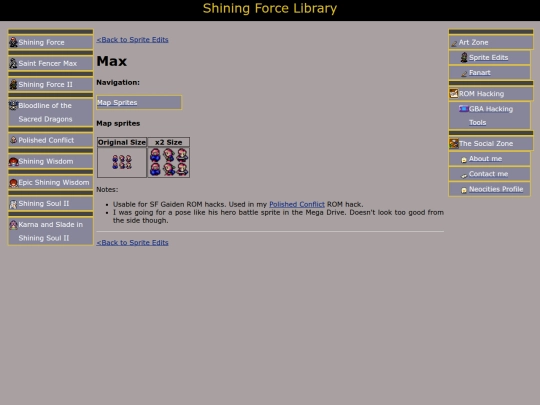Image resolution: width=540 pixels, height=405 pixels.
Task: Click the original size Max sprite image
Action: tap(122, 162)
